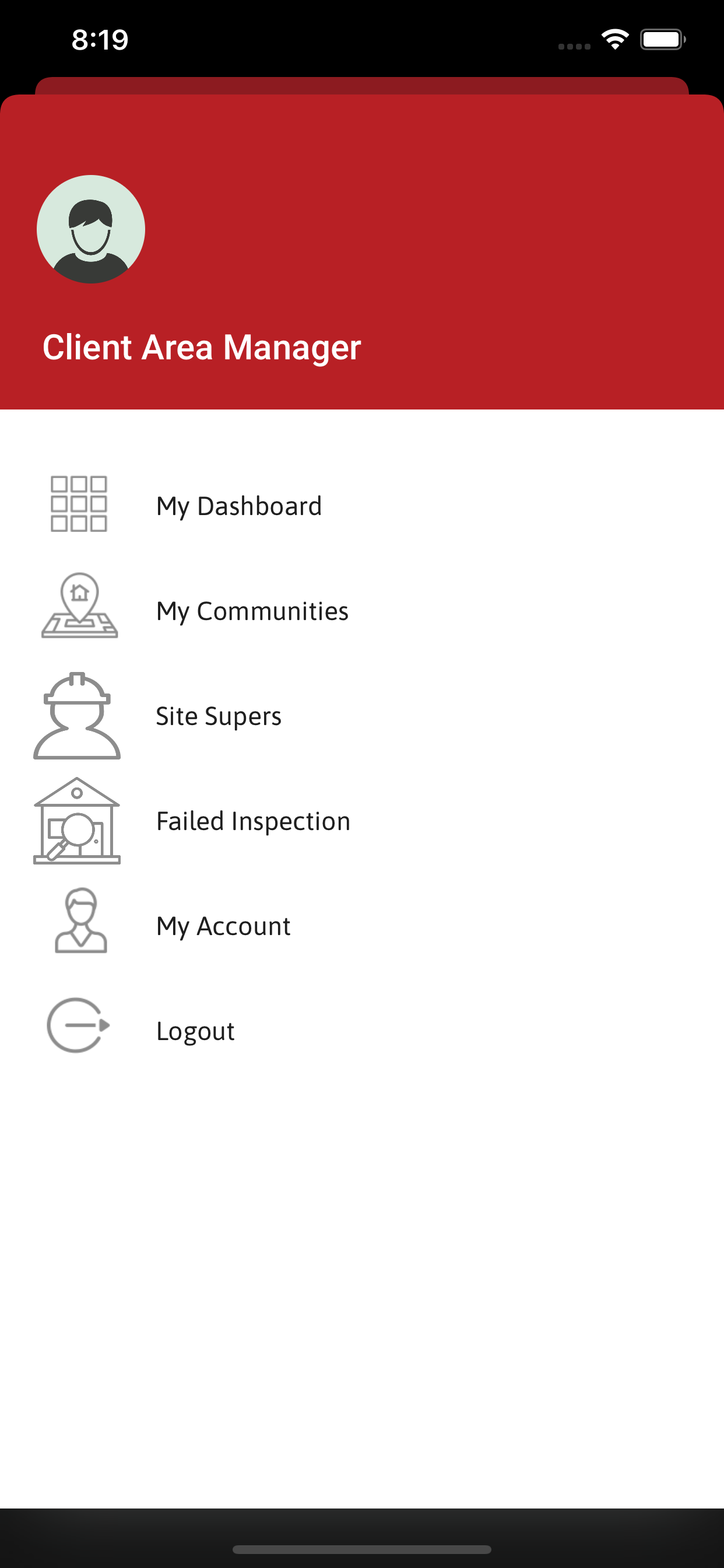The image size is (724, 1568).
Task: Tap the My Communities map pin icon
Action: coord(79,605)
